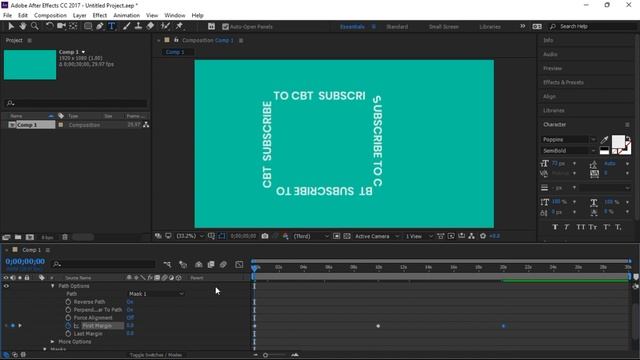This screenshot has height=360, width=640.
Task: Toggle Perpendicular To Path stopwatch
Action: coord(68,310)
